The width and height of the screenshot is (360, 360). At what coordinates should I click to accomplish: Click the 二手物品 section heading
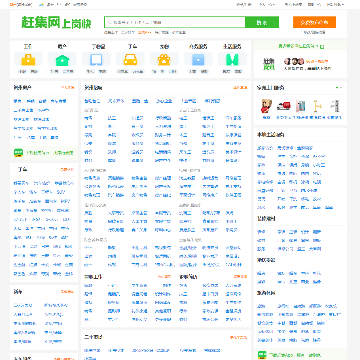pos(93,337)
